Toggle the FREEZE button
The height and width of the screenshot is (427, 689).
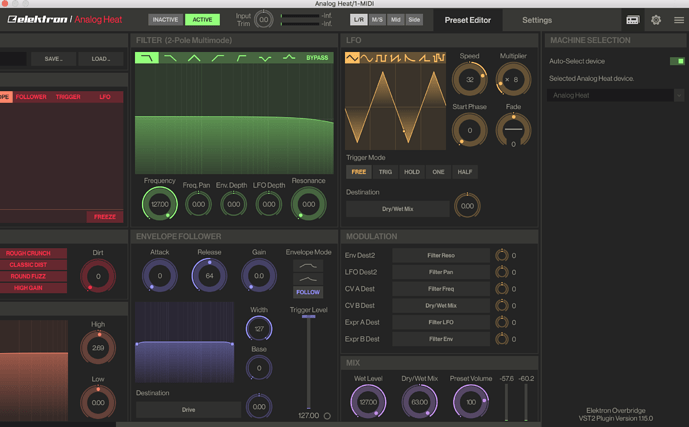click(105, 217)
